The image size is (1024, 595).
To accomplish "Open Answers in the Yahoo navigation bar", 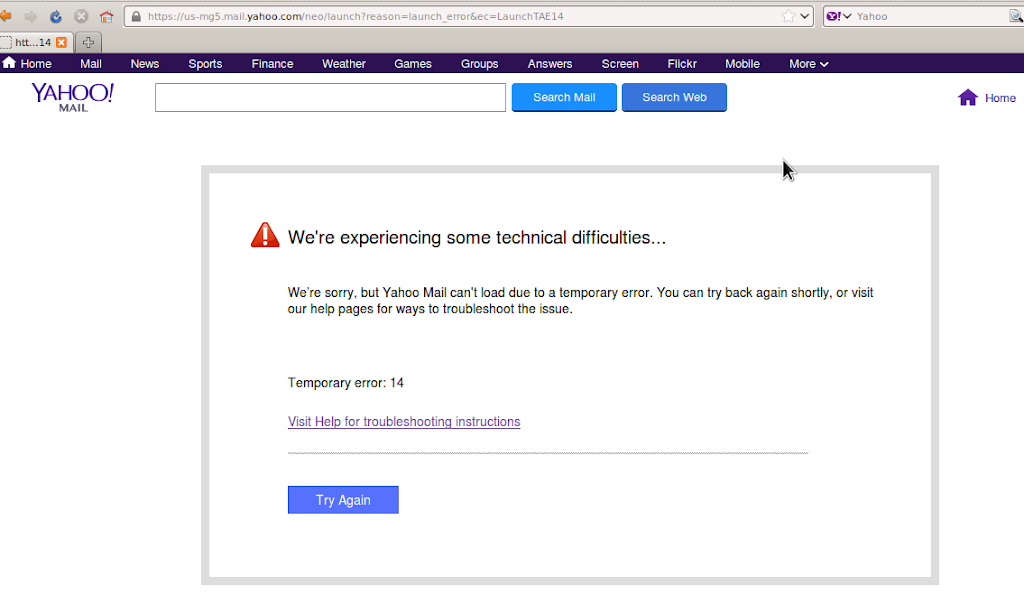I will tap(550, 63).
